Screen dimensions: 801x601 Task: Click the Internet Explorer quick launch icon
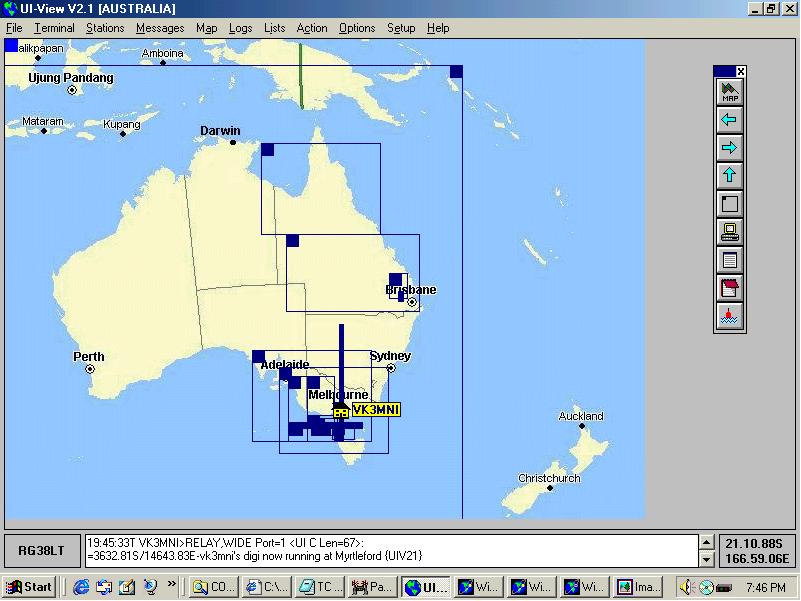[x=81, y=587]
